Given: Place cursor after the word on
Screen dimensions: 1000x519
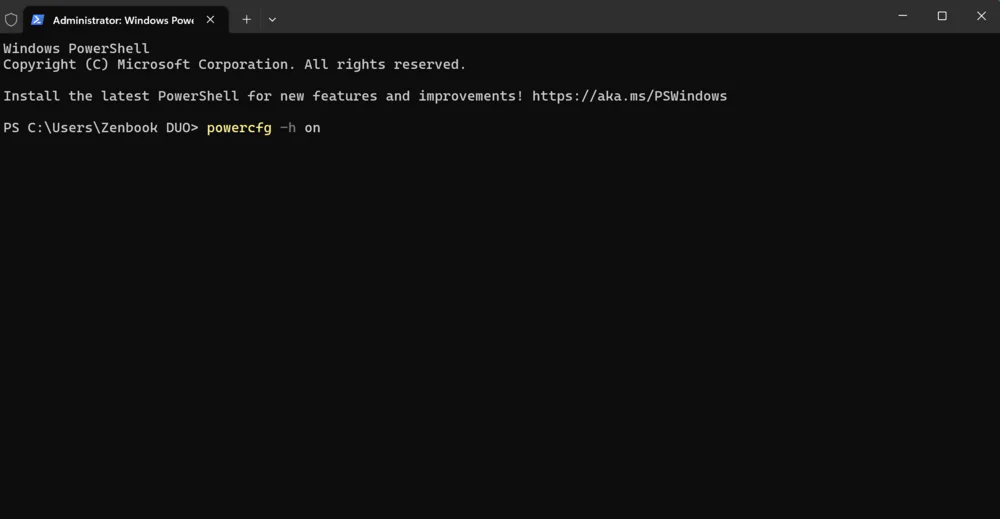Looking at the screenshot, I should pos(321,128).
